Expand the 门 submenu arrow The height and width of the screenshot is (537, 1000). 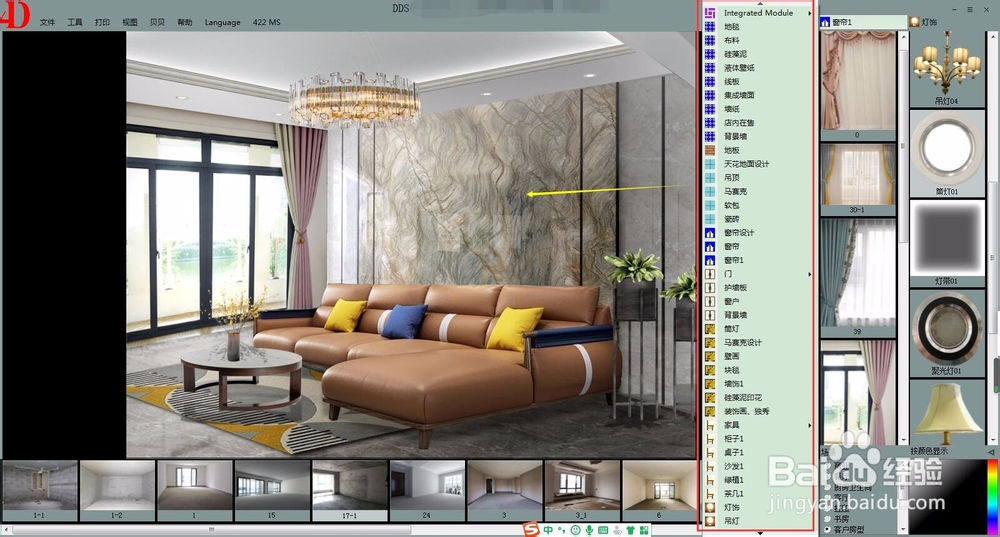pos(809,274)
